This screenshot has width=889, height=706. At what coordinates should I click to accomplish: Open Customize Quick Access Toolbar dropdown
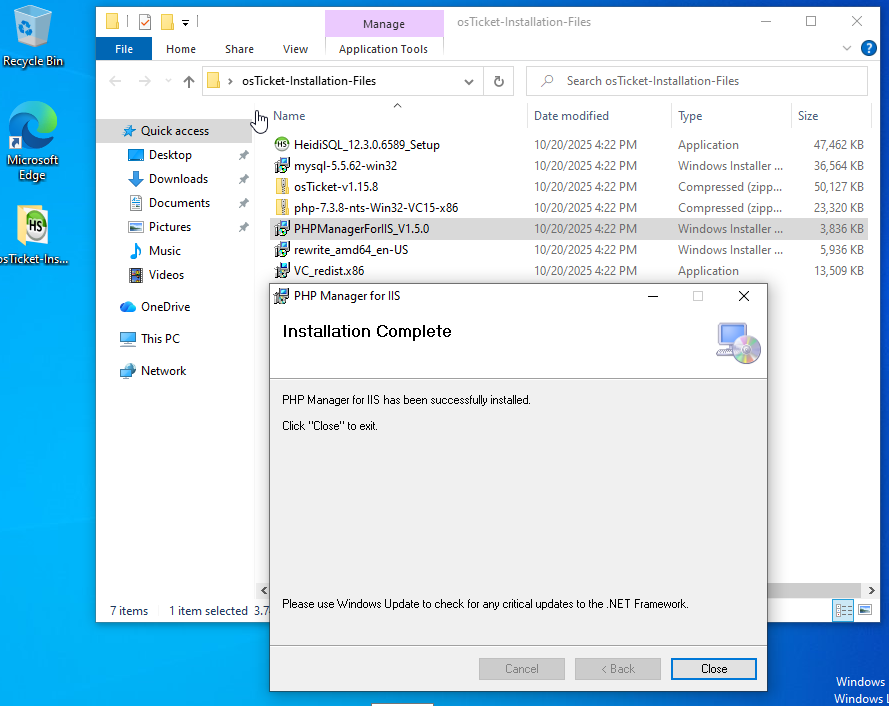[x=185, y=23]
